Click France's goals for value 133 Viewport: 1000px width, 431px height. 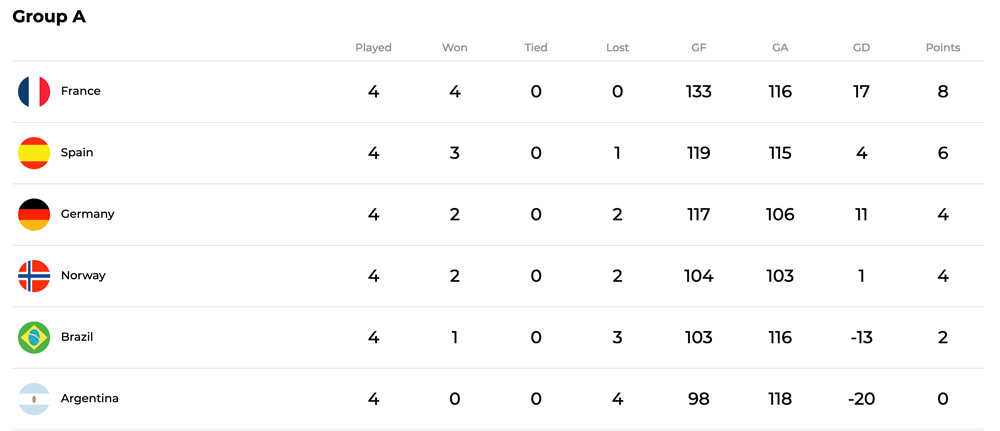click(x=698, y=92)
